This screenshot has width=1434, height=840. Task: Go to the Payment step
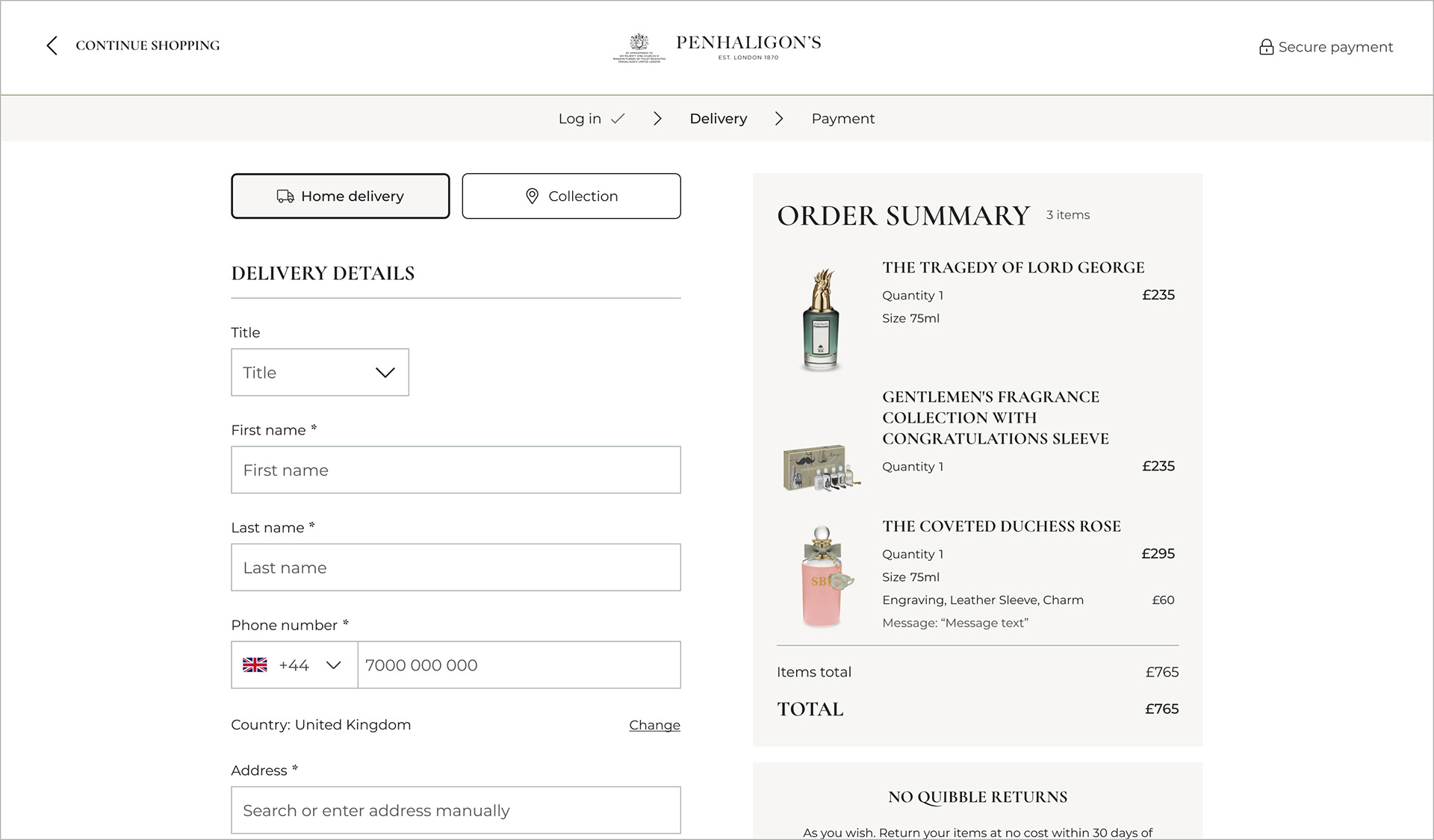pos(842,119)
